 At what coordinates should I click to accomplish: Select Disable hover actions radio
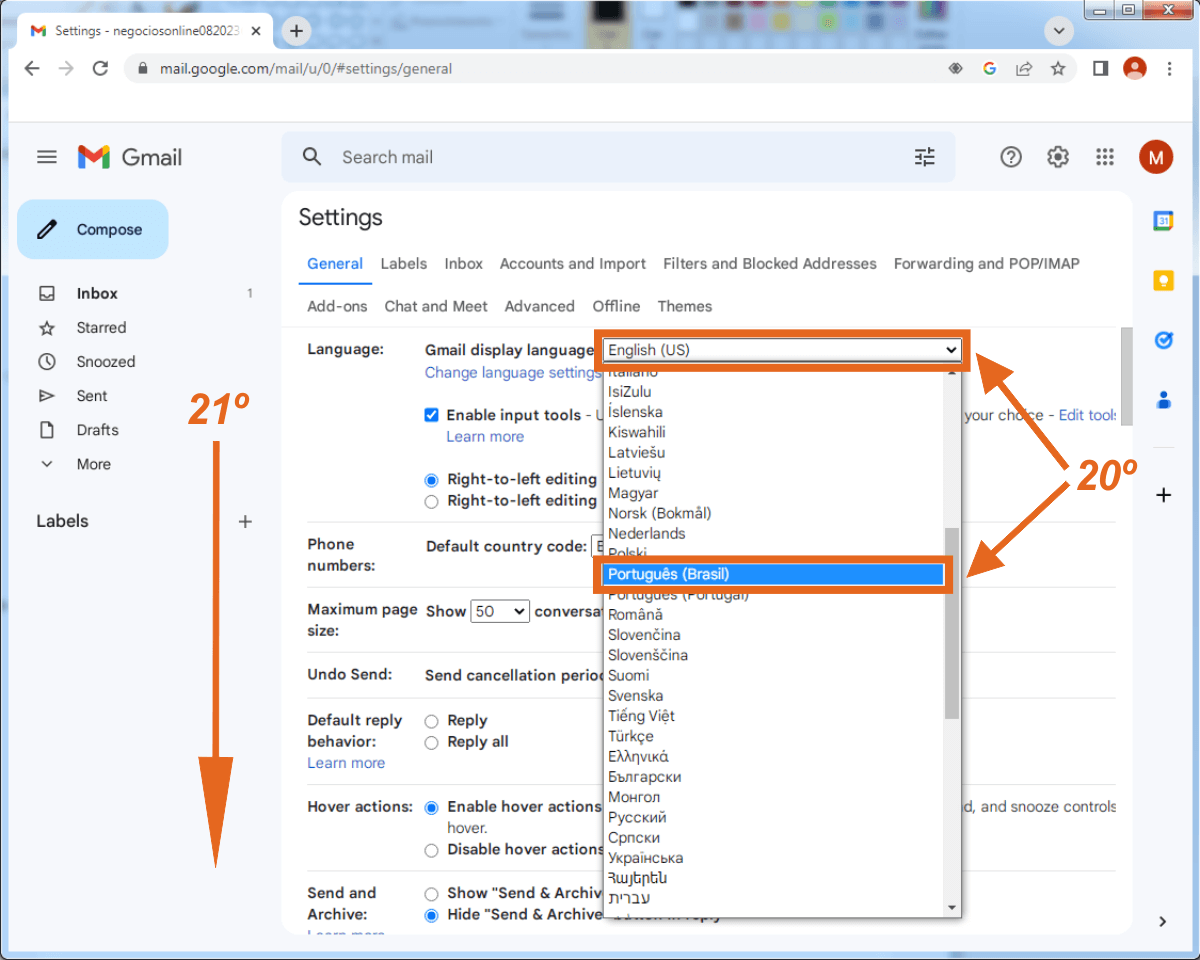(432, 850)
